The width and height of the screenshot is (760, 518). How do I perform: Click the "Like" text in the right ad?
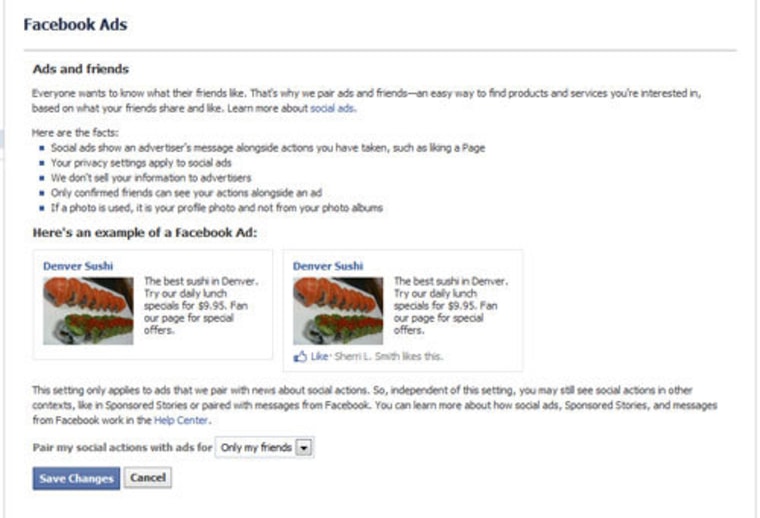tap(318, 356)
